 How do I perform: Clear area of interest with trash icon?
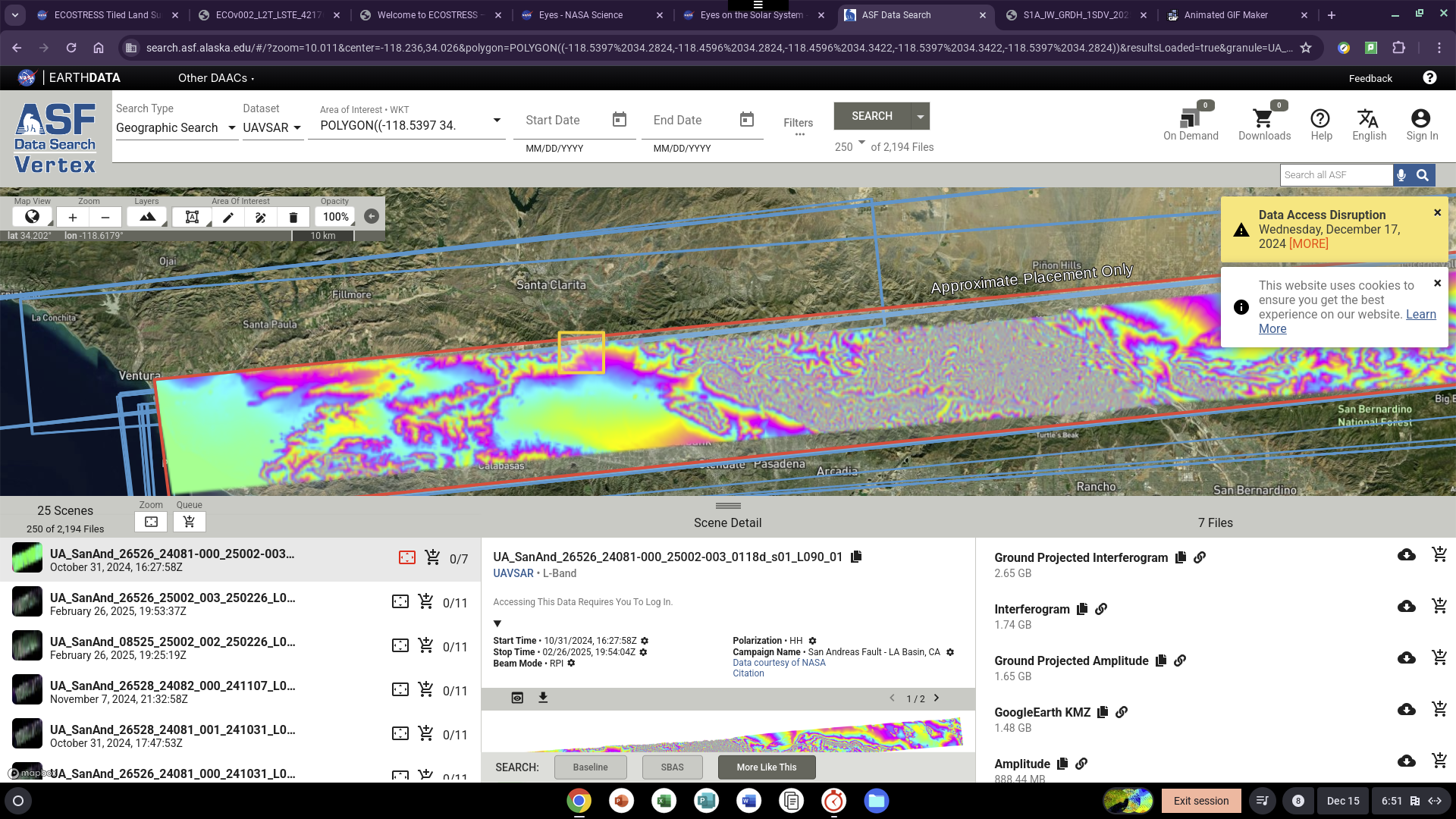tap(293, 217)
